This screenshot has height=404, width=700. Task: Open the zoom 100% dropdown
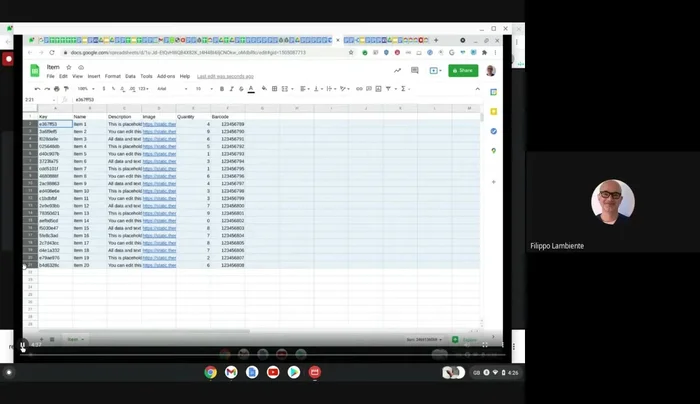click(x=85, y=89)
